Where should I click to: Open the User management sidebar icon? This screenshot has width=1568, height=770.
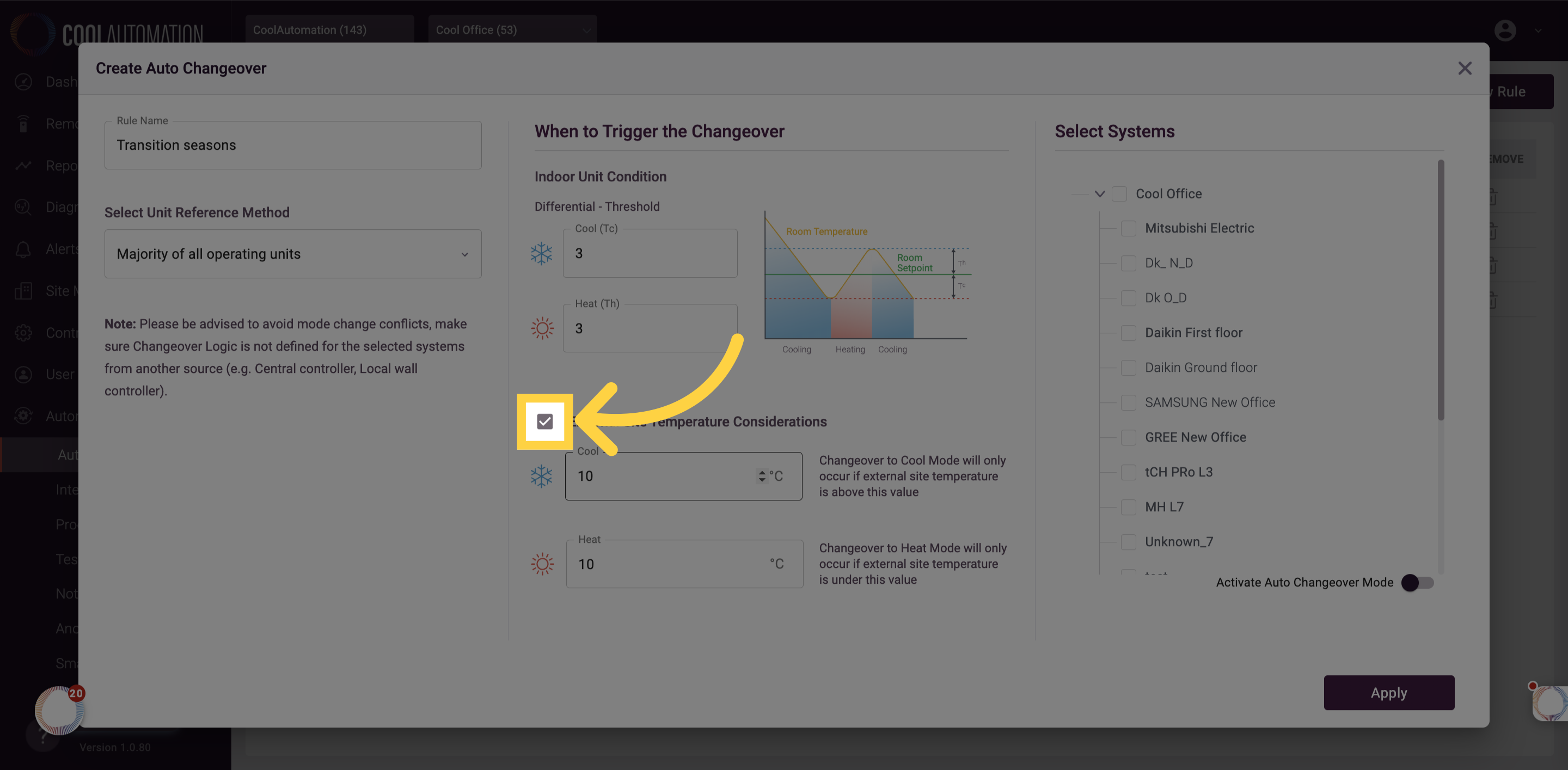click(x=23, y=374)
